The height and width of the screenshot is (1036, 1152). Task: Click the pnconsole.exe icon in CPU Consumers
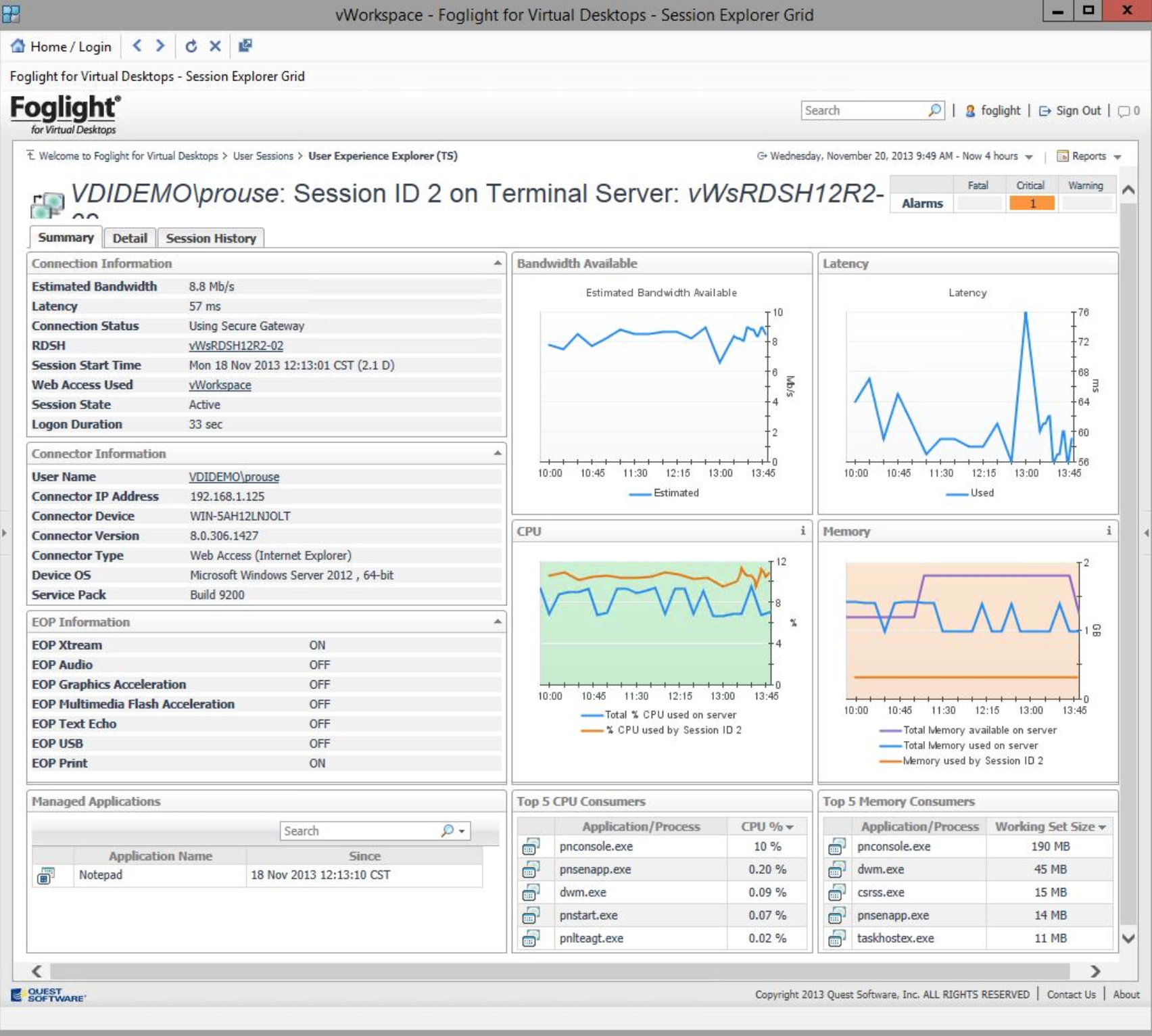coord(531,847)
